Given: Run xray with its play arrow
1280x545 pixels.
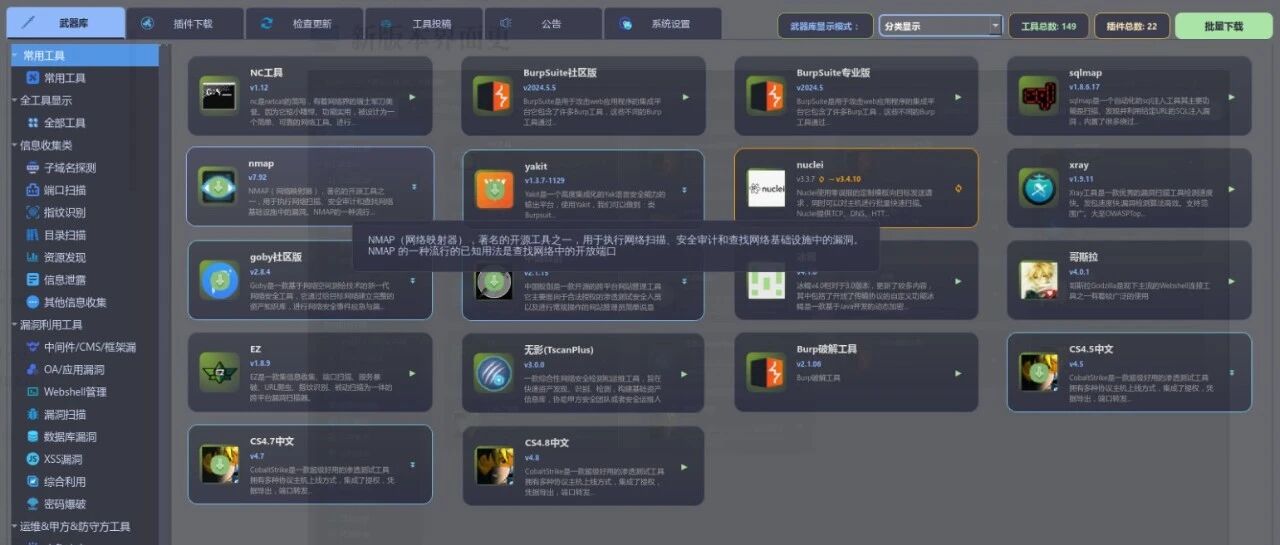Looking at the screenshot, I should click(x=1231, y=188).
